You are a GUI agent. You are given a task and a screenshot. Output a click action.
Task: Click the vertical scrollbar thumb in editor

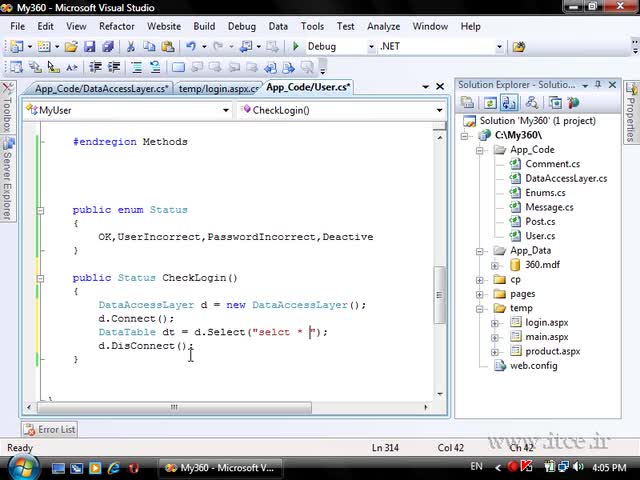pyautogui.click(x=439, y=295)
